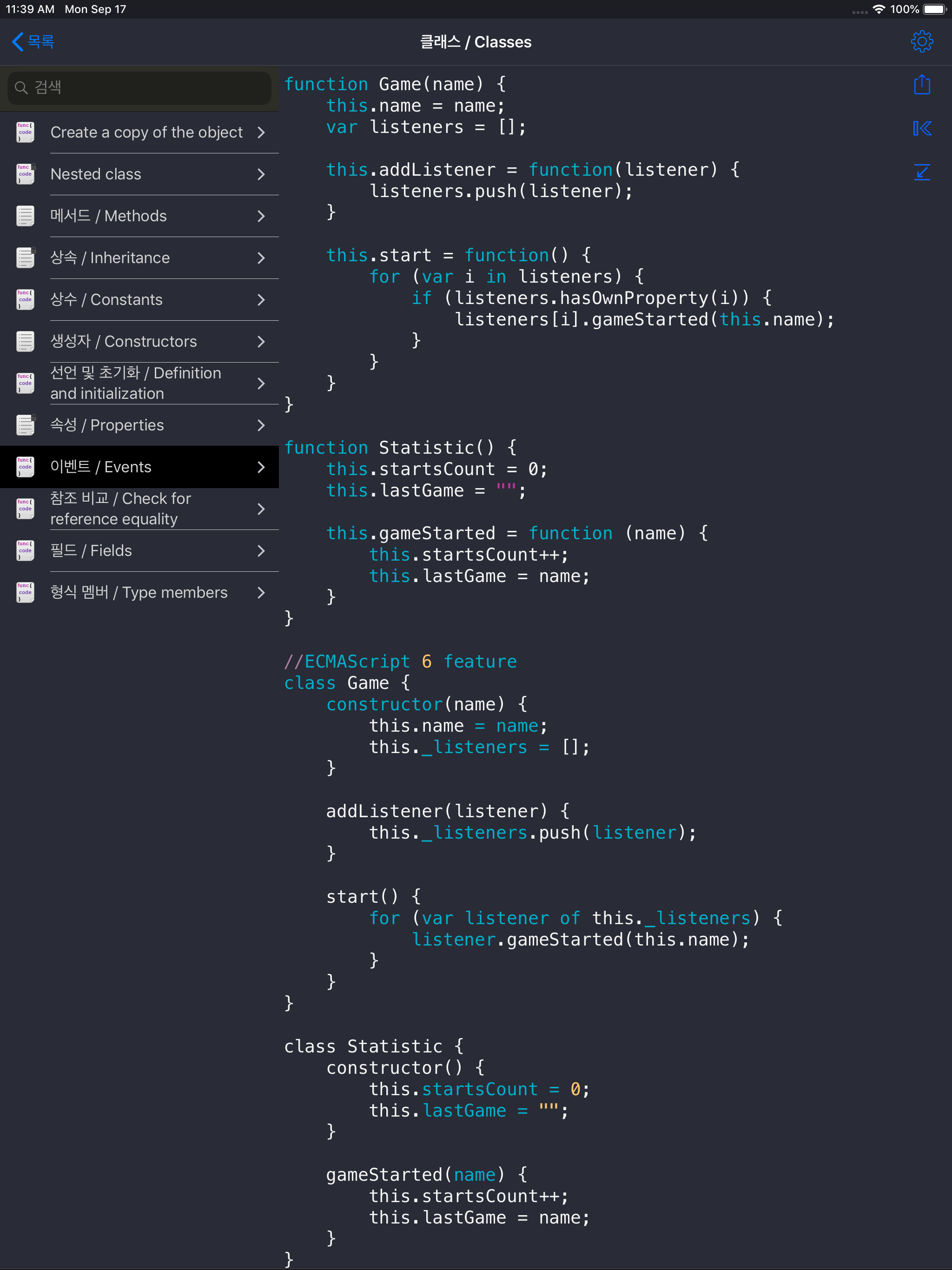The image size is (952, 1270).
Task: Open the settings gear icon
Action: point(922,42)
